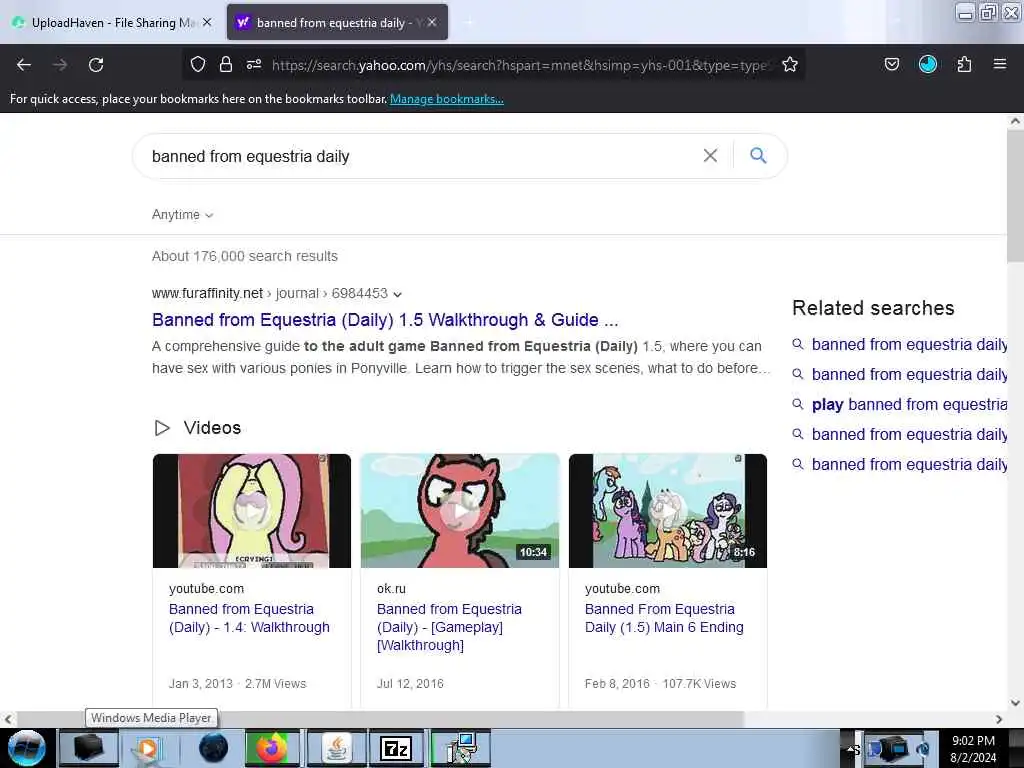This screenshot has width=1024, height=768.
Task: Open the Pocket save icon
Action: (891, 64)
